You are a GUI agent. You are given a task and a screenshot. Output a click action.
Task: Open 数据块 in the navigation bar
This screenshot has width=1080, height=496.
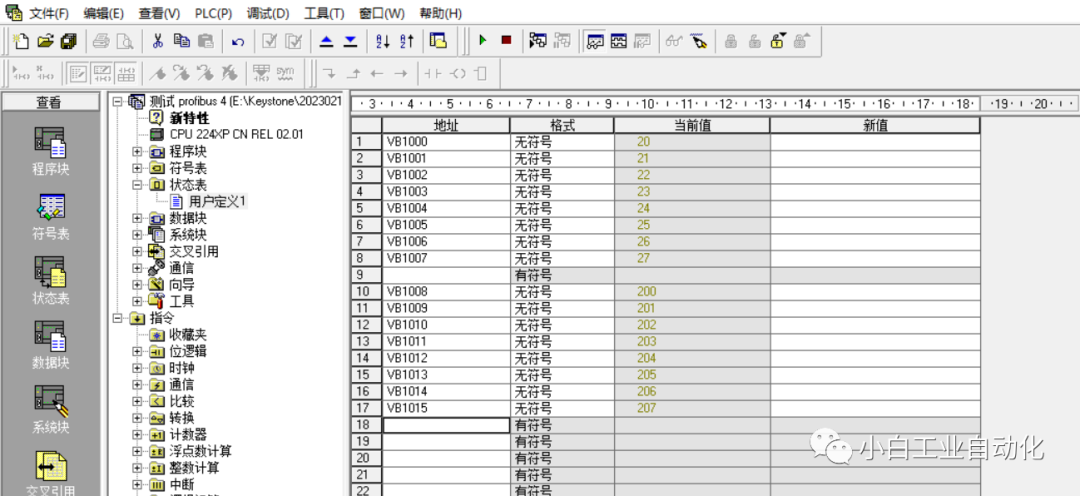[x=50, y=345]
